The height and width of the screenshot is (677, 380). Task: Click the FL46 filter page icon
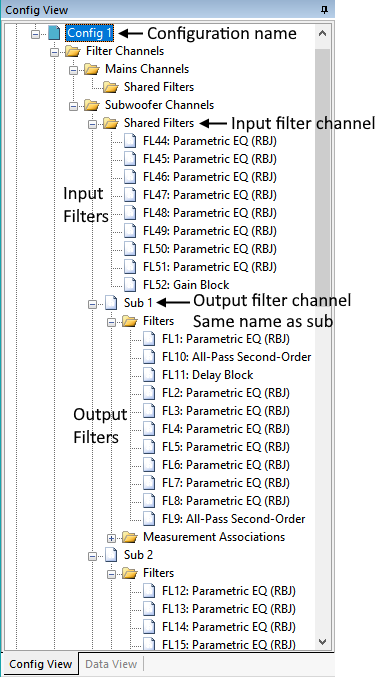coord(130,177)
